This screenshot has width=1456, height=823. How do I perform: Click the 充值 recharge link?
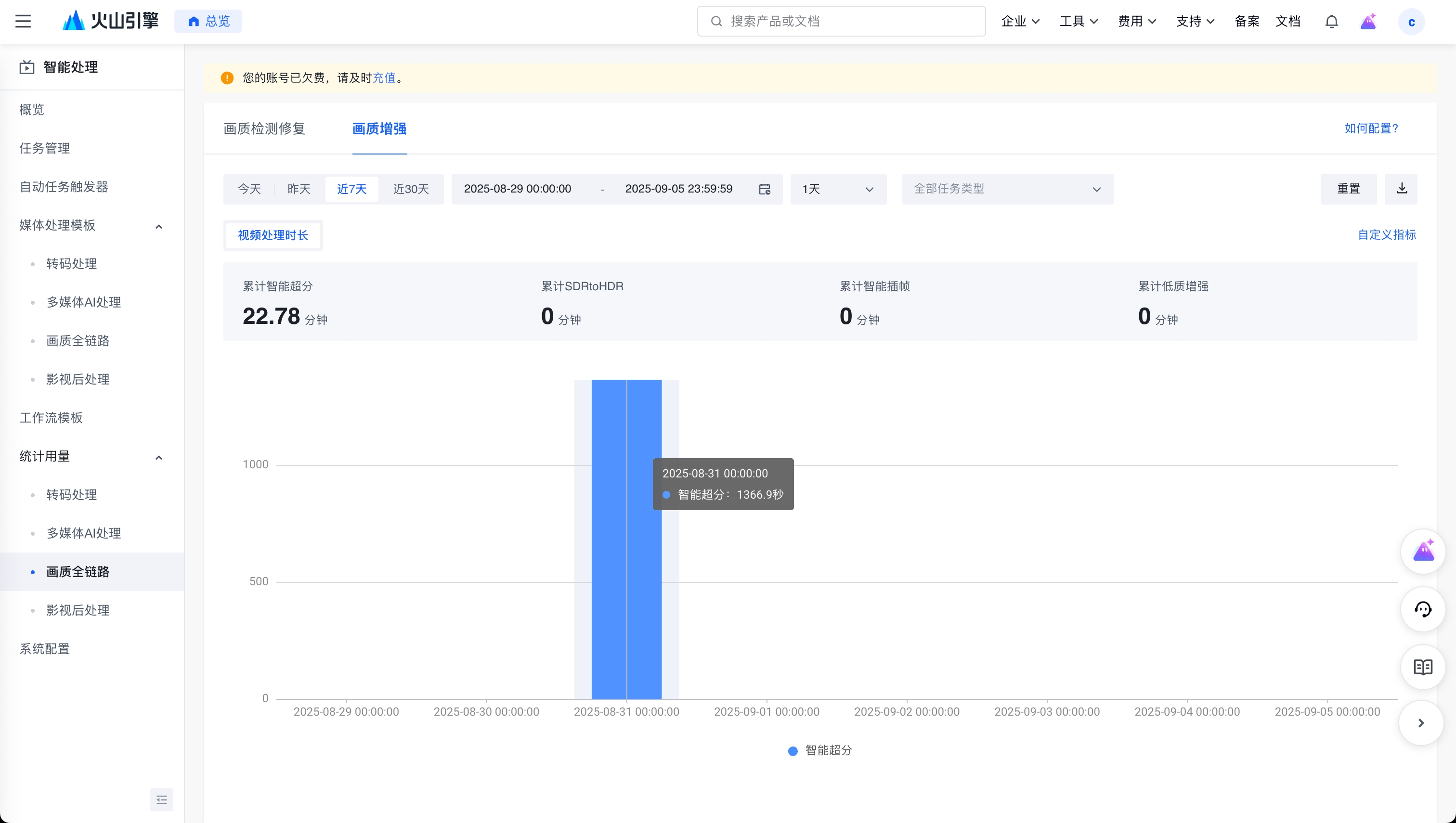(384, 78)
